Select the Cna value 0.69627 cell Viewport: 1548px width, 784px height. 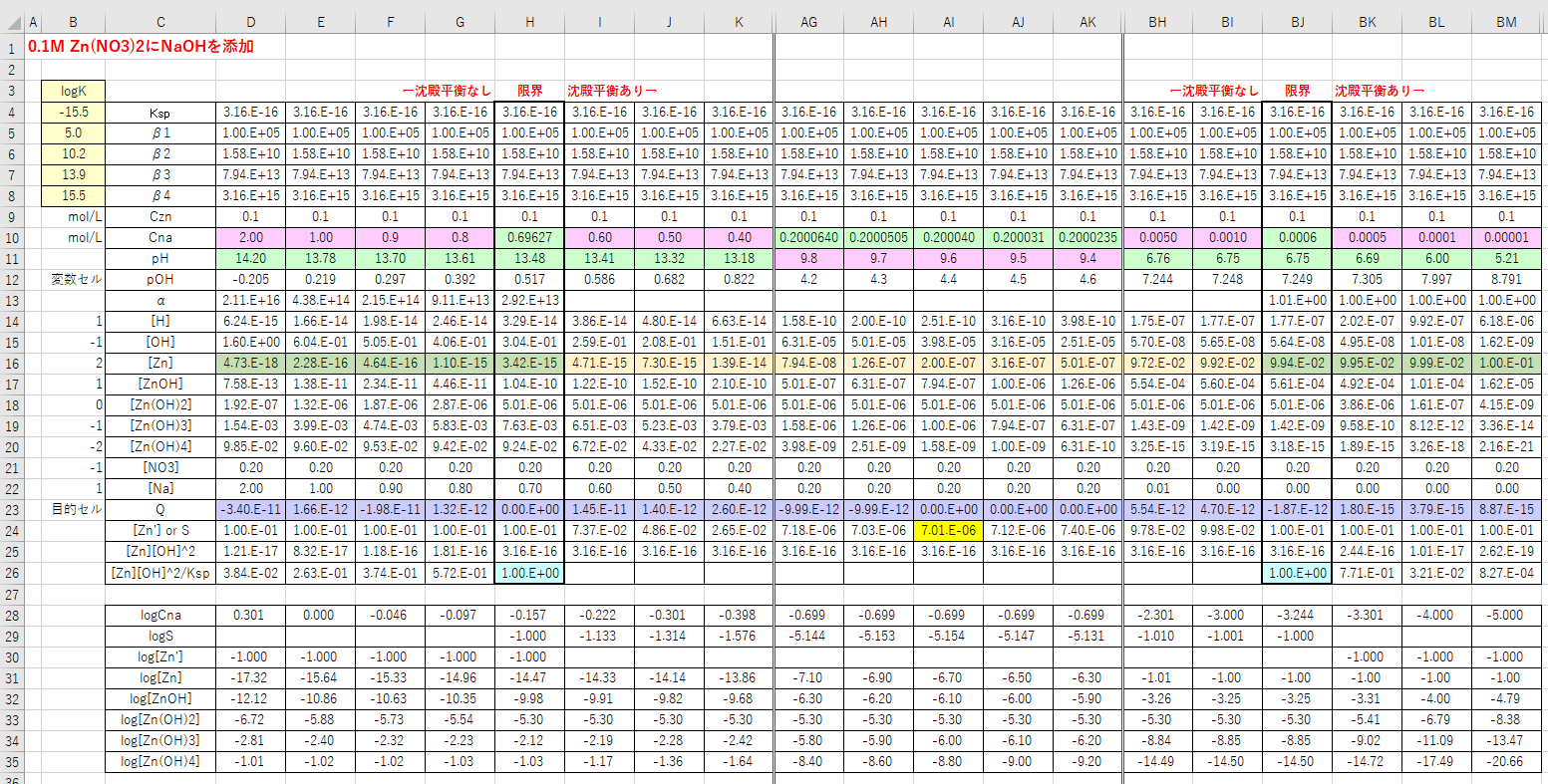[528, 237]
